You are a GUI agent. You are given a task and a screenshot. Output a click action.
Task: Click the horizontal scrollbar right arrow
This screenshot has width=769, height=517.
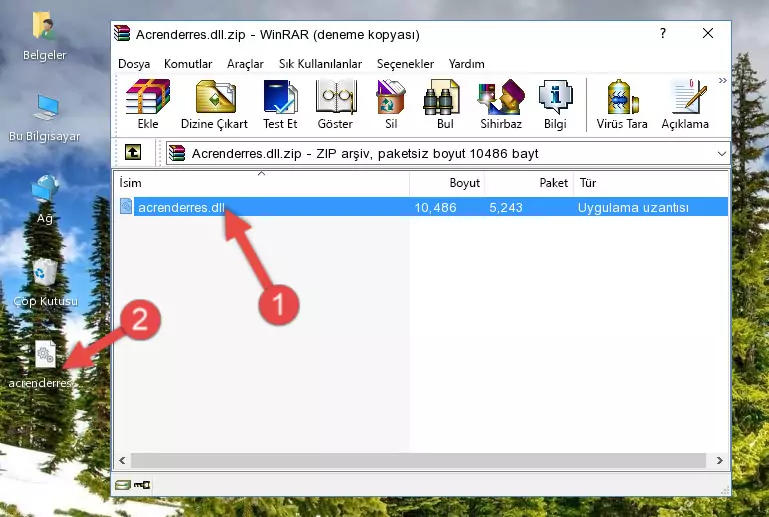tap(719, 460)
